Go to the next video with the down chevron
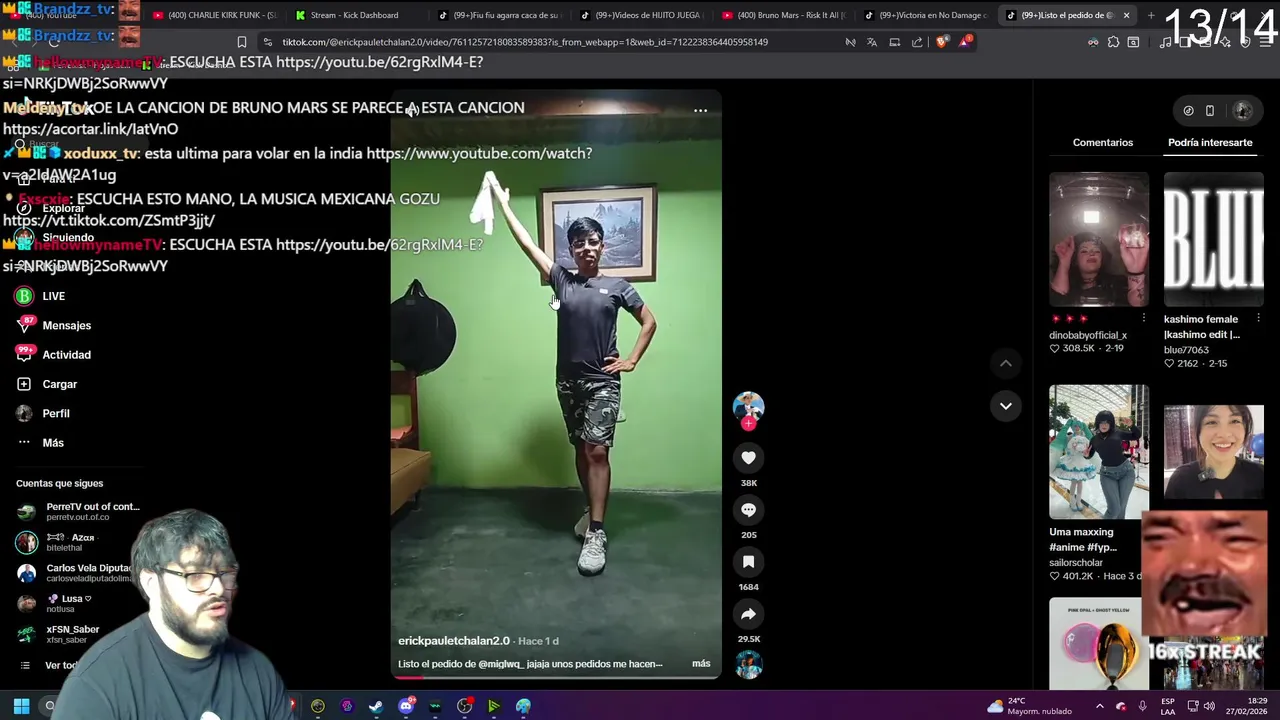Screen dimensions: 1280x720 pyautogui.click(x=1005, y=406)
